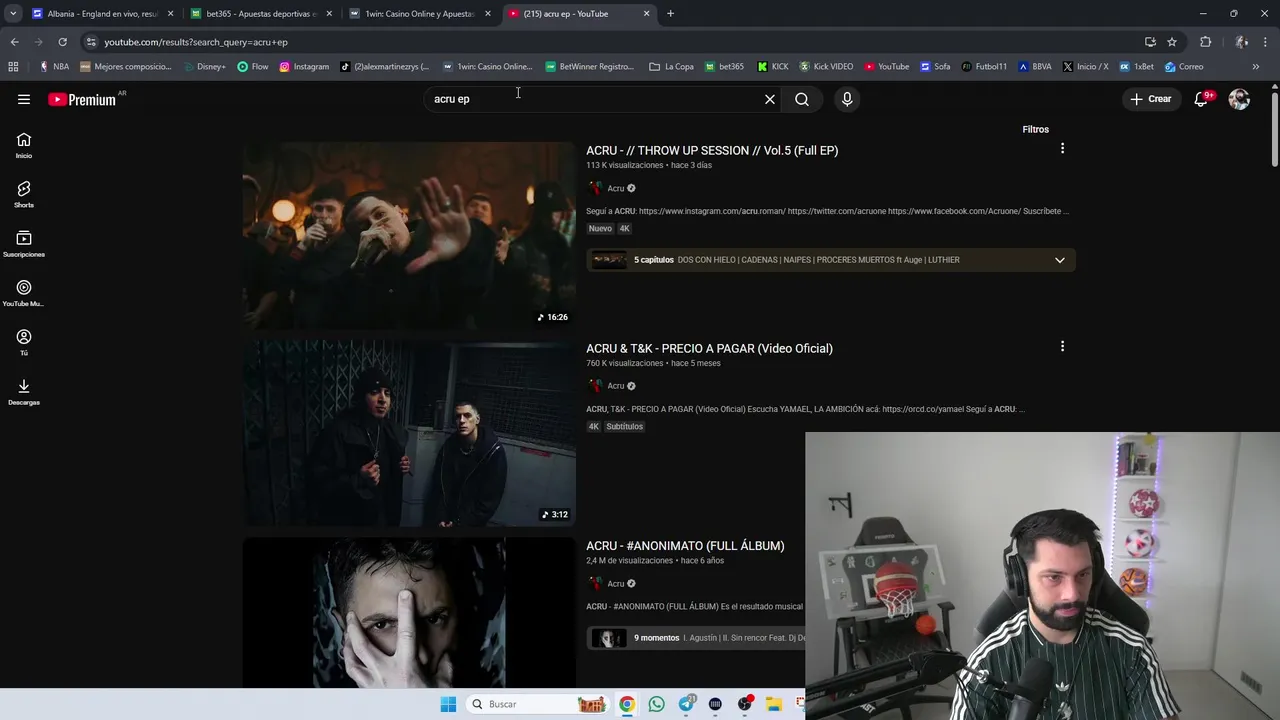The image size is (1280, 720).
Task: Play the #ANONIMATO album thumbnail
Action: coord(409,612)
